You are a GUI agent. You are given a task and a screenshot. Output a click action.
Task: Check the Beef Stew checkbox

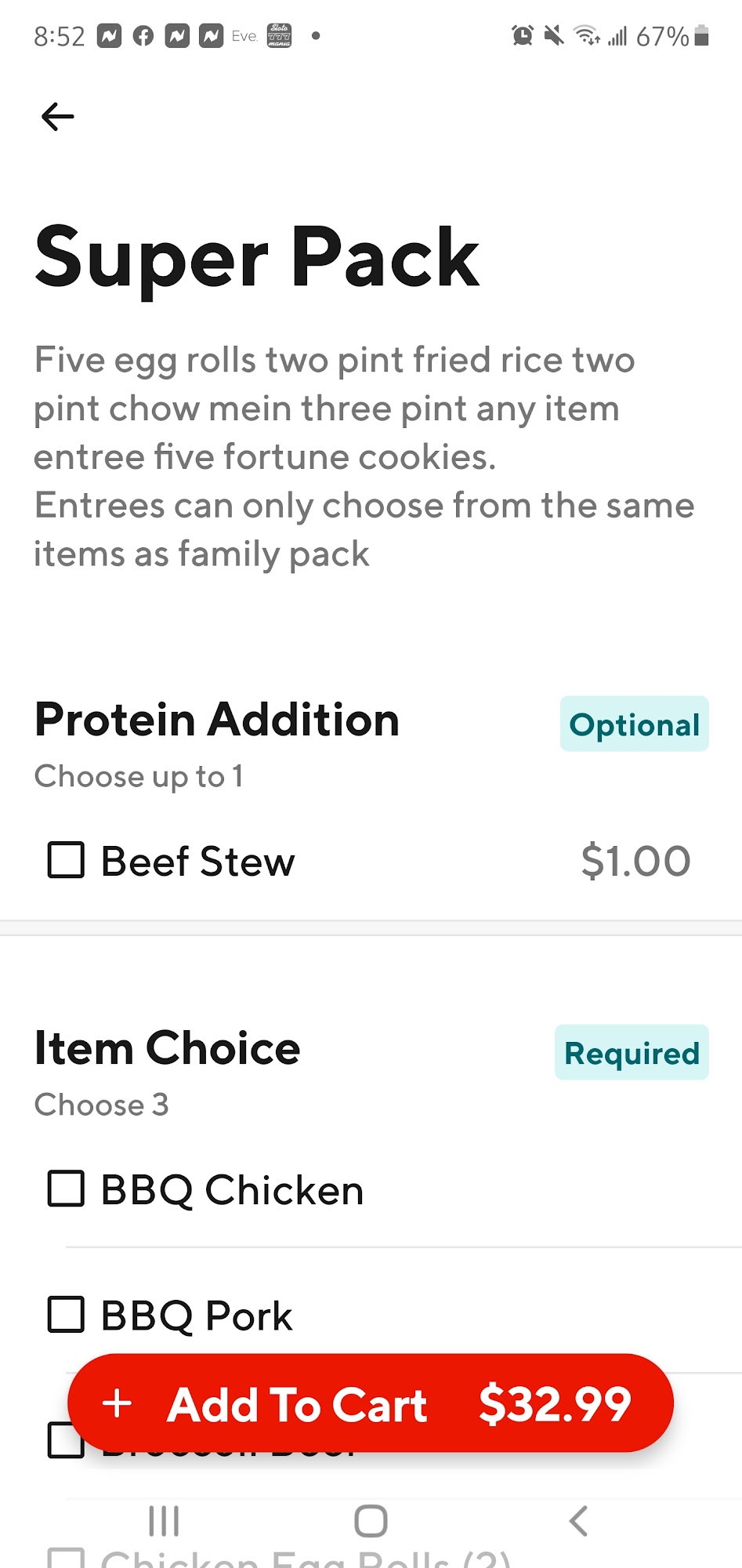click(x=66, y=860)
